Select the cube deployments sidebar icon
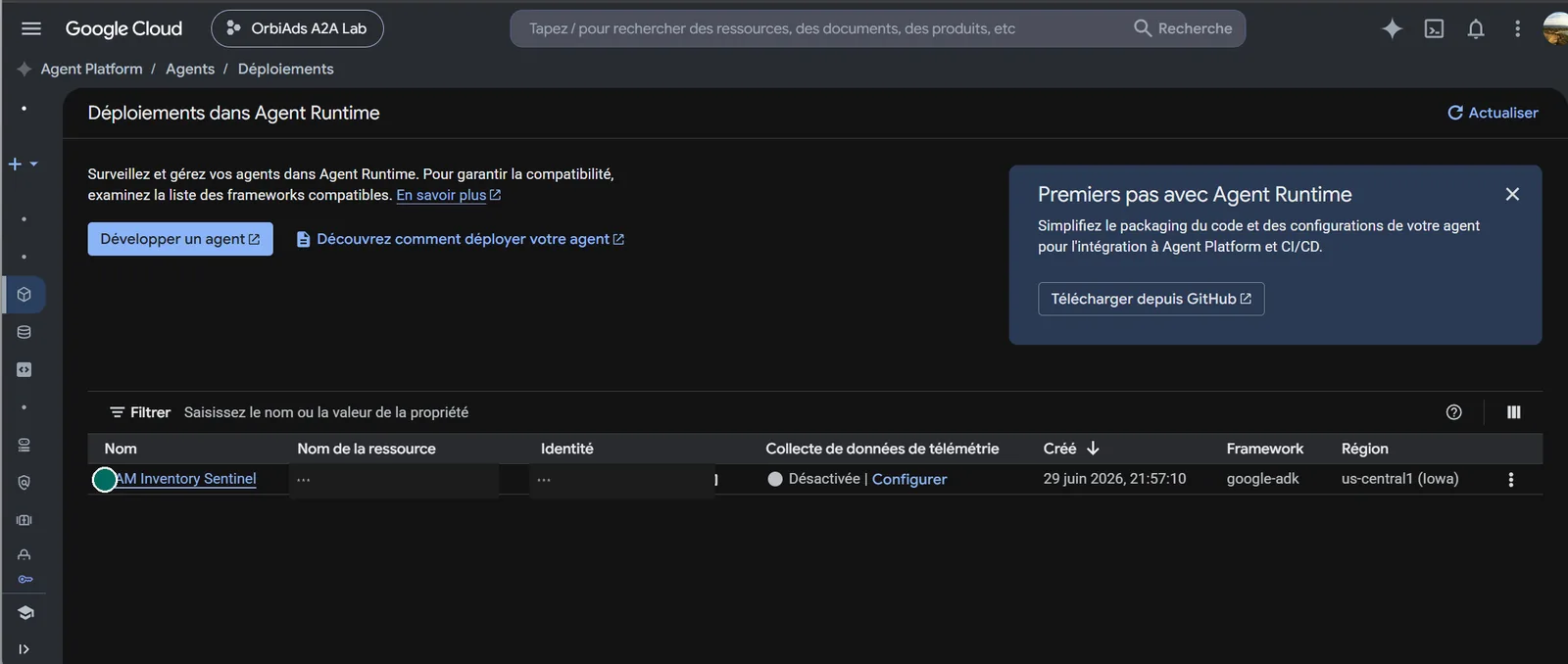 click(24, 294)
